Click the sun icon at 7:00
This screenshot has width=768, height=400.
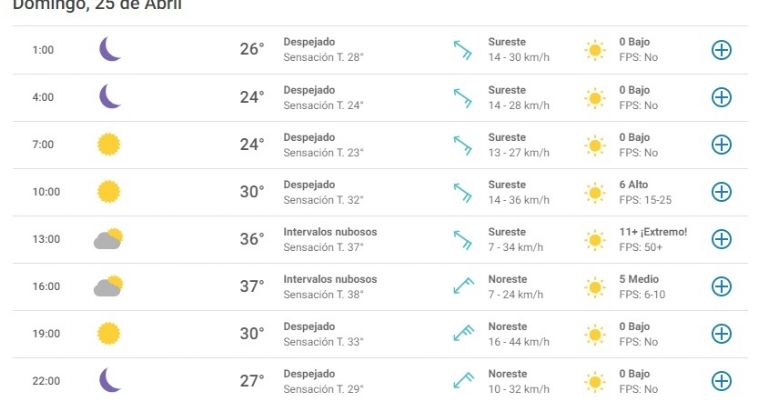pos(109,144)
